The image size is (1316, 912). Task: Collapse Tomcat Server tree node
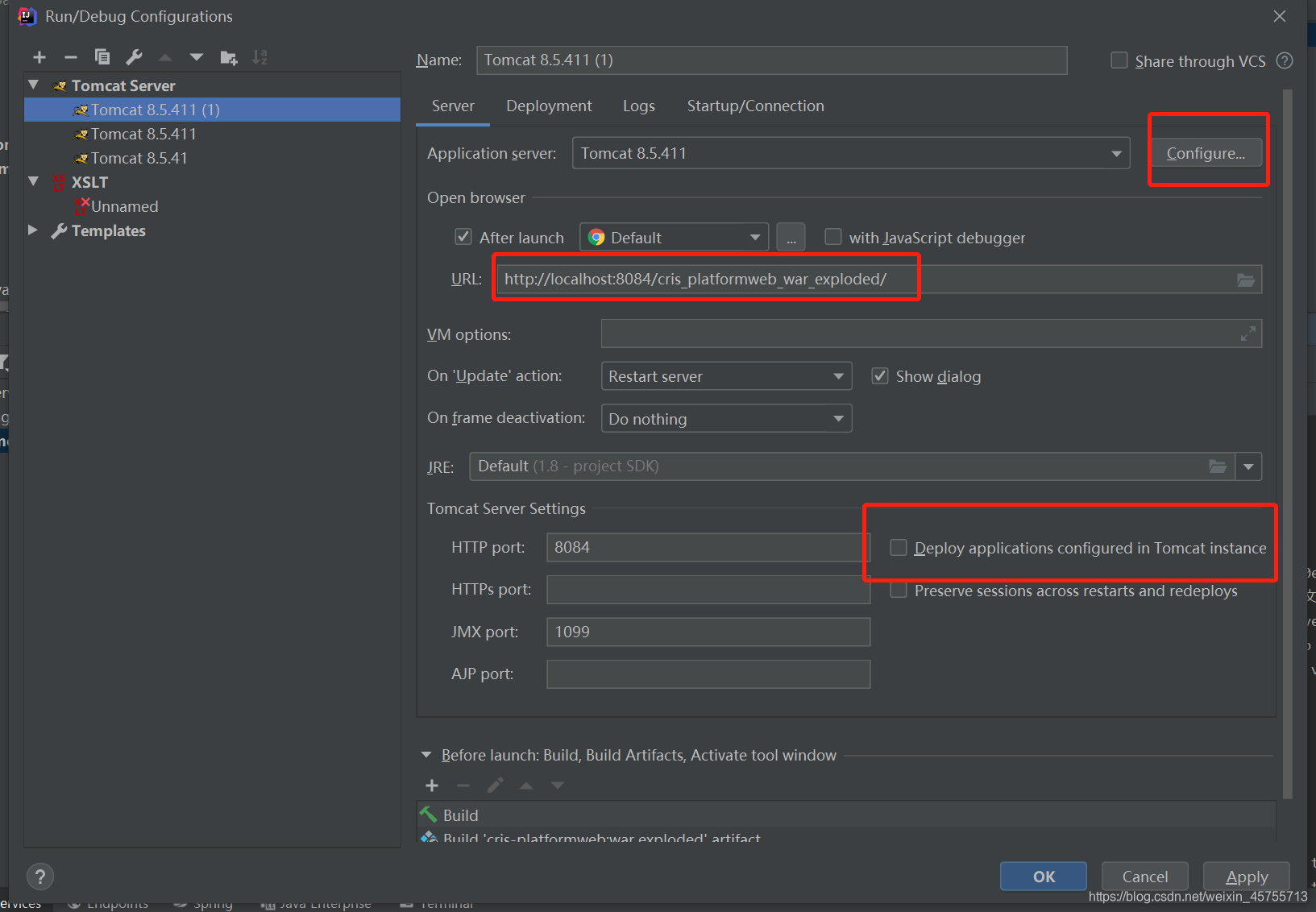pos(34,85)
